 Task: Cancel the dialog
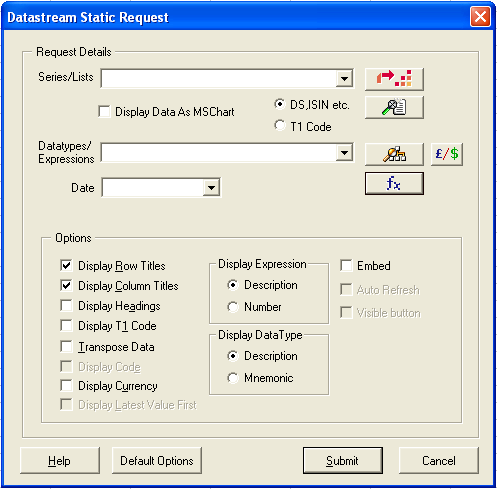click(x=439, y=461)
